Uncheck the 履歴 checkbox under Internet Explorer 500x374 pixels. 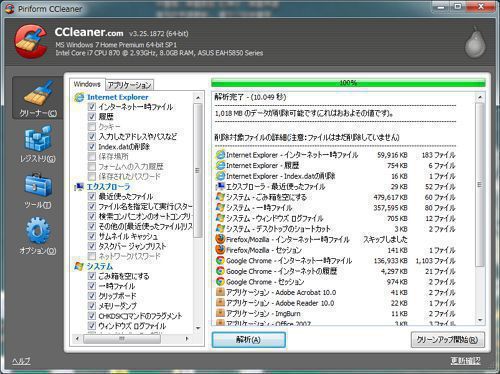pos(92,117)
